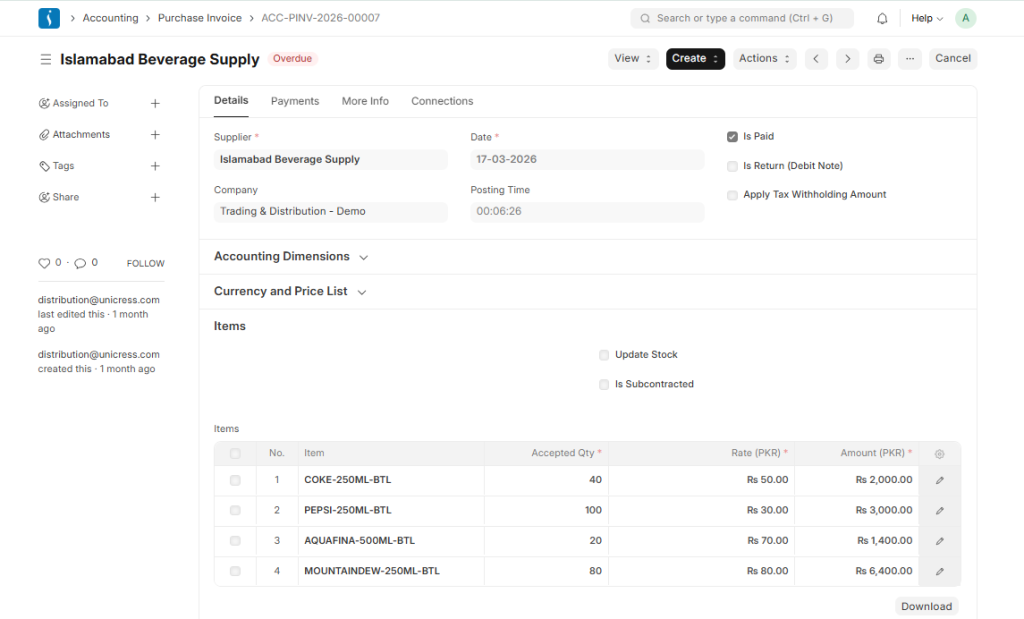
Task: Print this purchase invoice
Action: coord(878,59)
